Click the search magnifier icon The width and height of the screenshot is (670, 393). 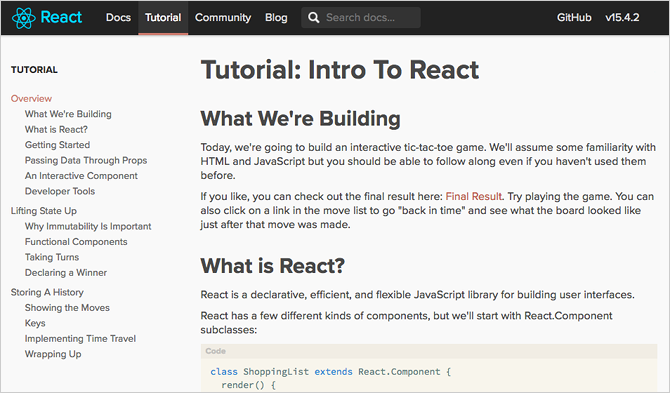tap(314, 18)
